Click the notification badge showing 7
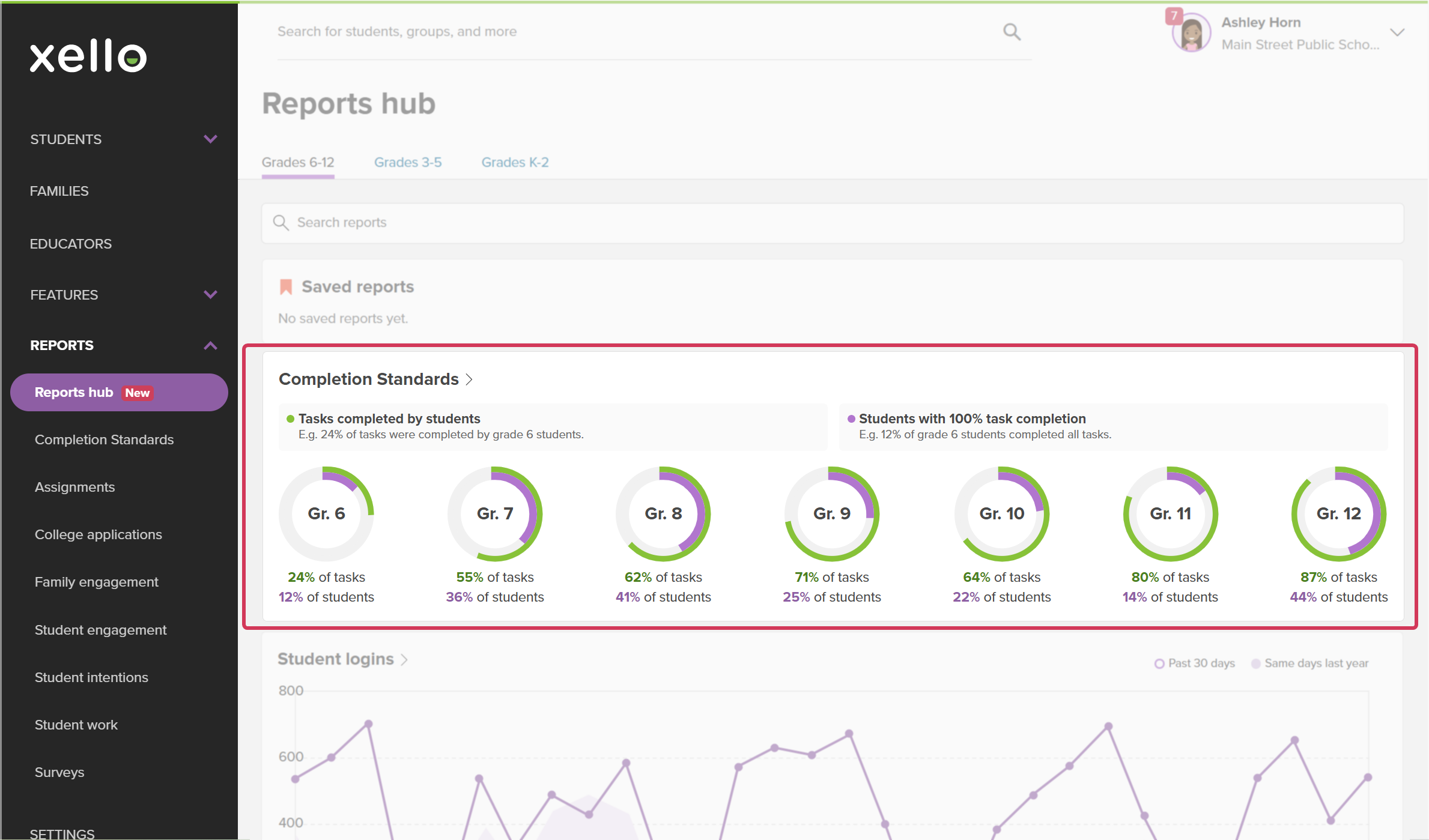Viewport: 1429px width, 840px height. pyautogui.click(x=1174, y=16)
